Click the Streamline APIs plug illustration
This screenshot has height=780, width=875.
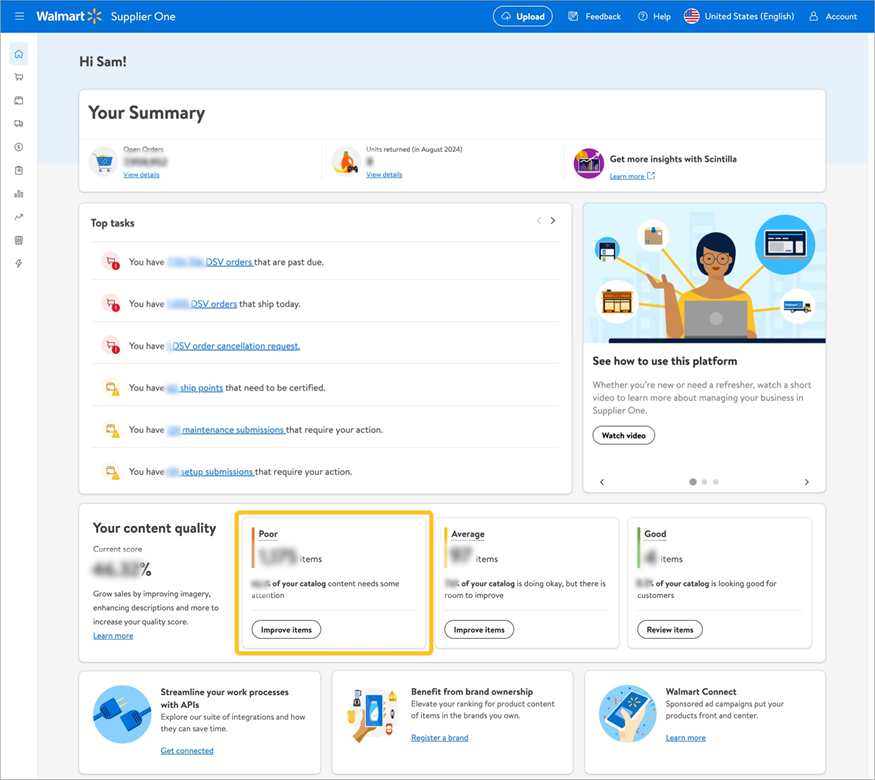[x=122, y=714]
